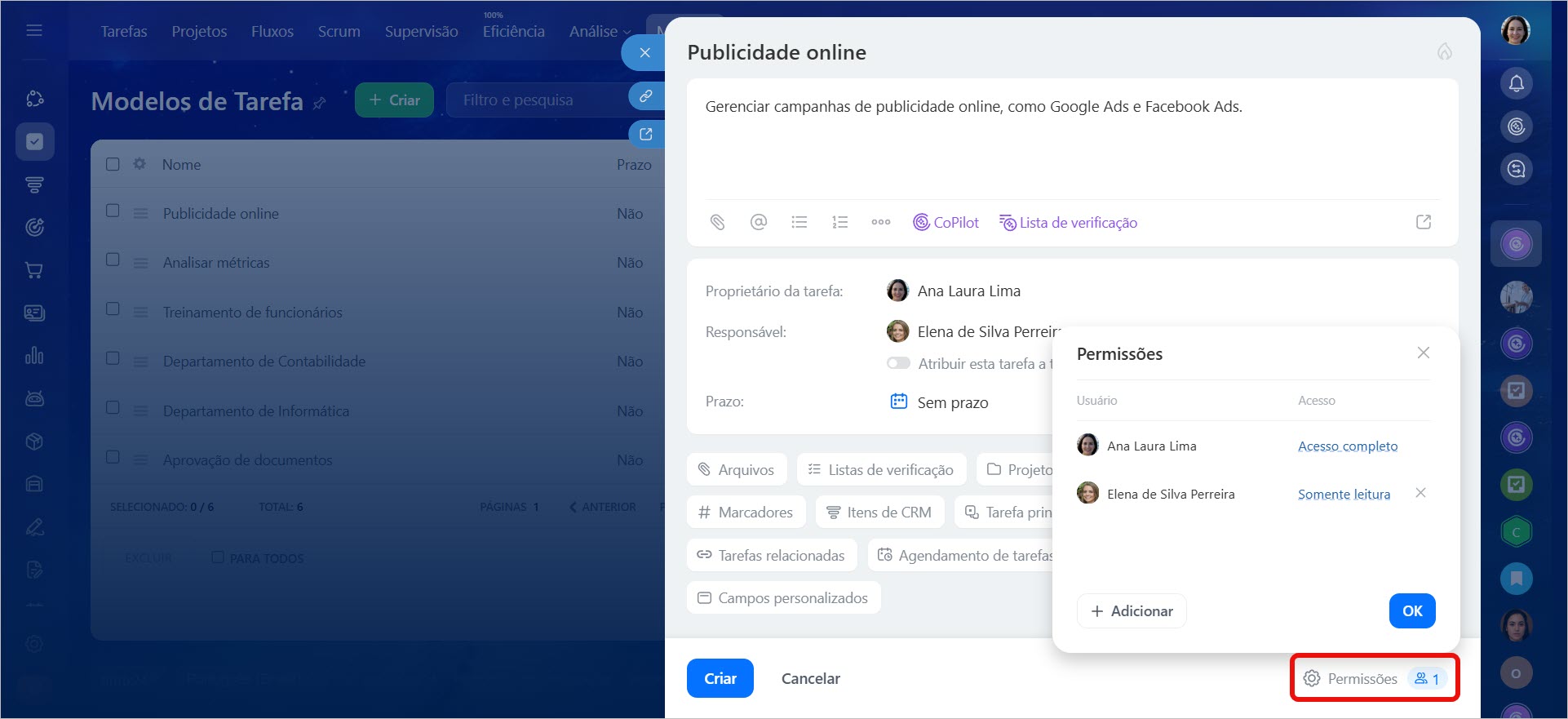This screenshot has width=1568, height=719.
Task: Open the Scrum tab
Action: click(x=339, y=31)
